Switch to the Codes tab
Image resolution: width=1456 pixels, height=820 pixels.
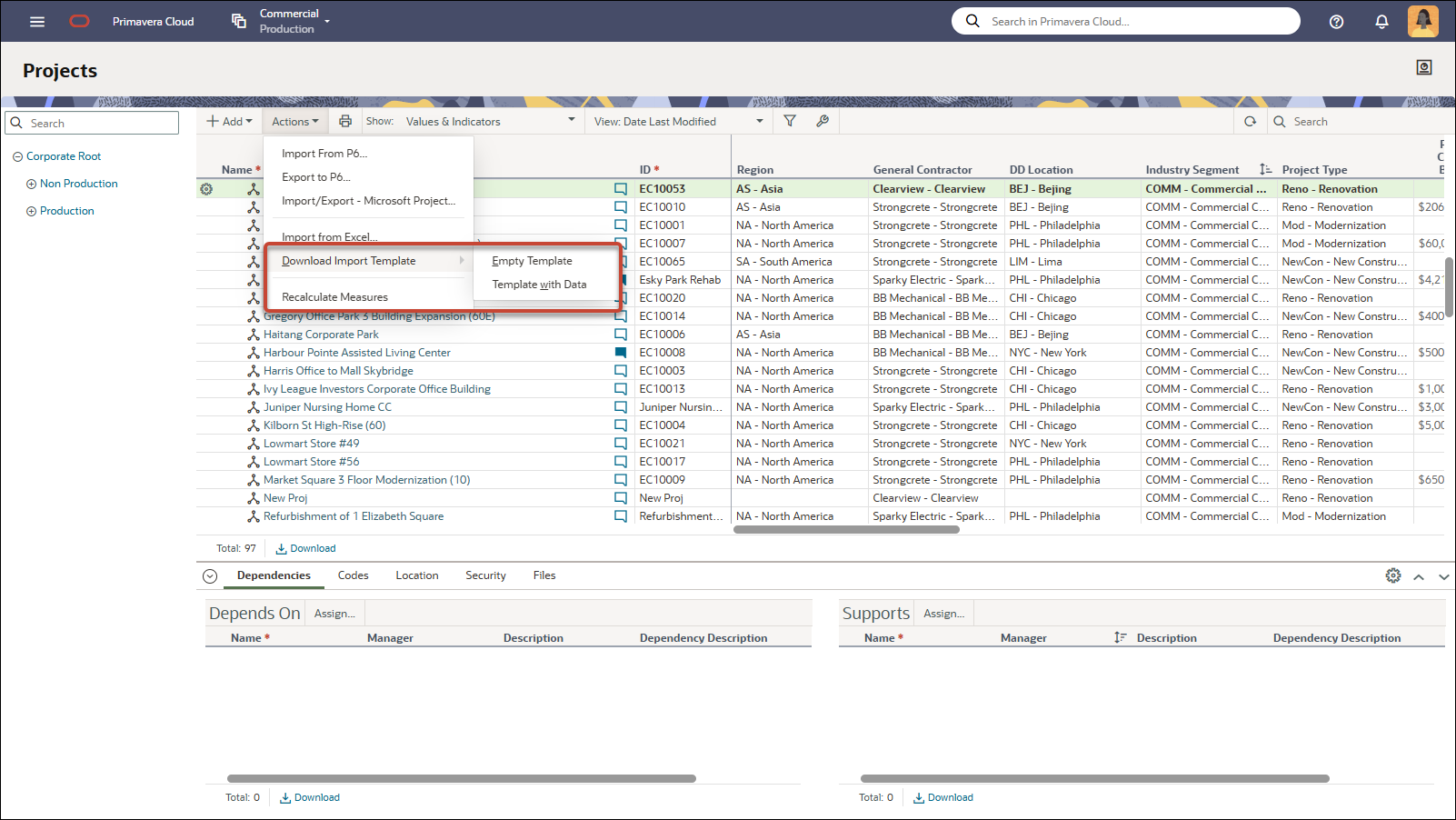[353, 575]
